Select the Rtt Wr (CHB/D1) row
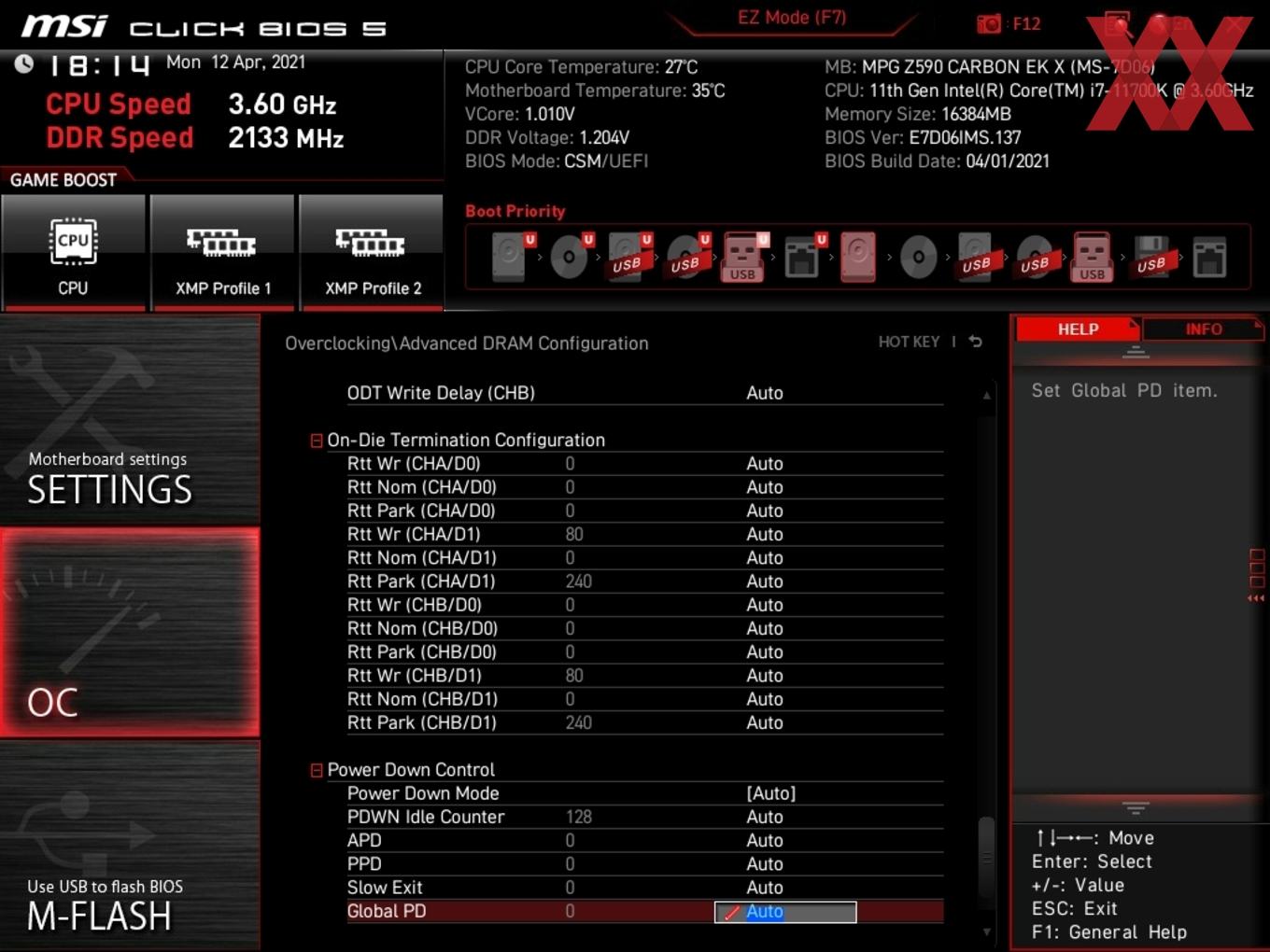Image resolution: width=1270 pixels, height=952 pixels. tap(644, 676)
